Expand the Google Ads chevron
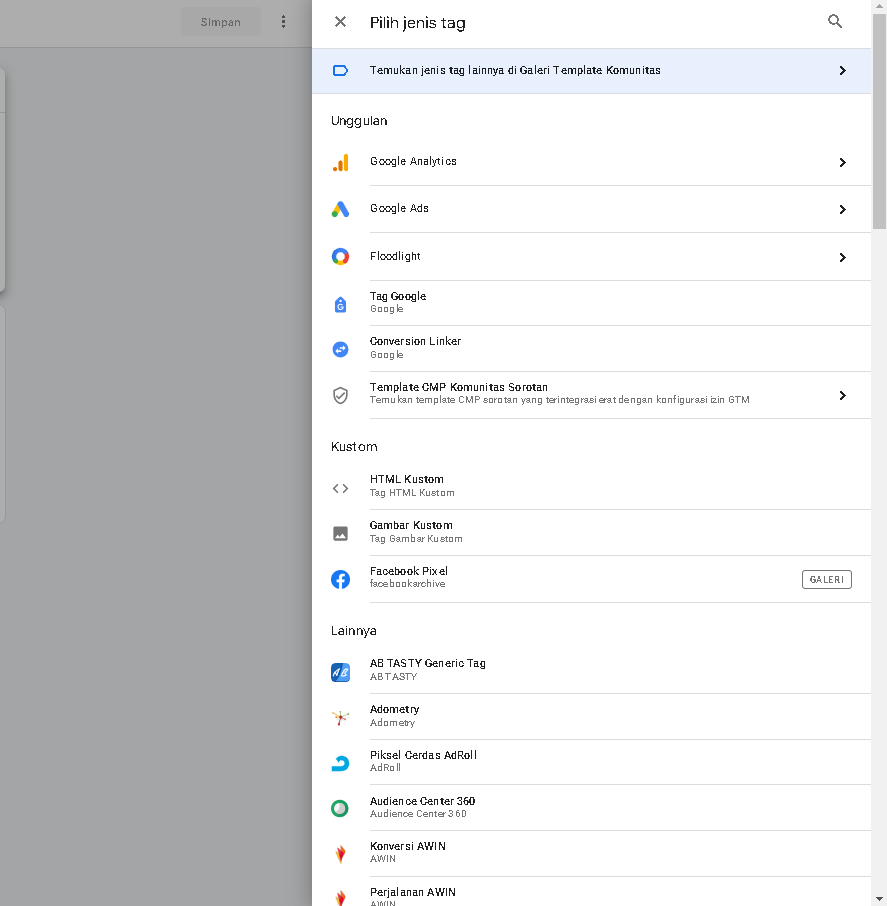 click(843, 209)
